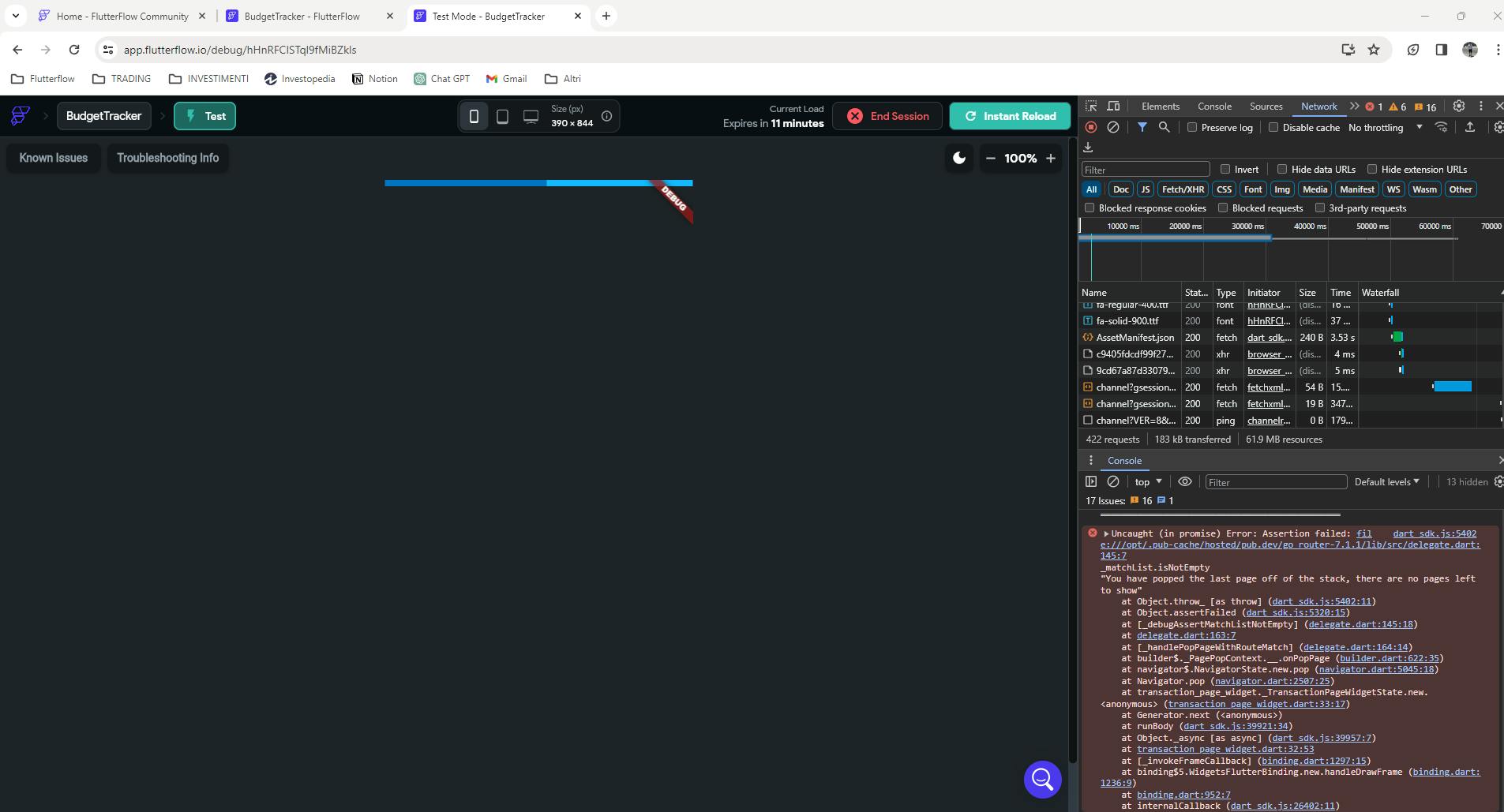Open the dart_sdk.js:5402 source link
1504x812 pixels.
click(x=1435, y=533)
